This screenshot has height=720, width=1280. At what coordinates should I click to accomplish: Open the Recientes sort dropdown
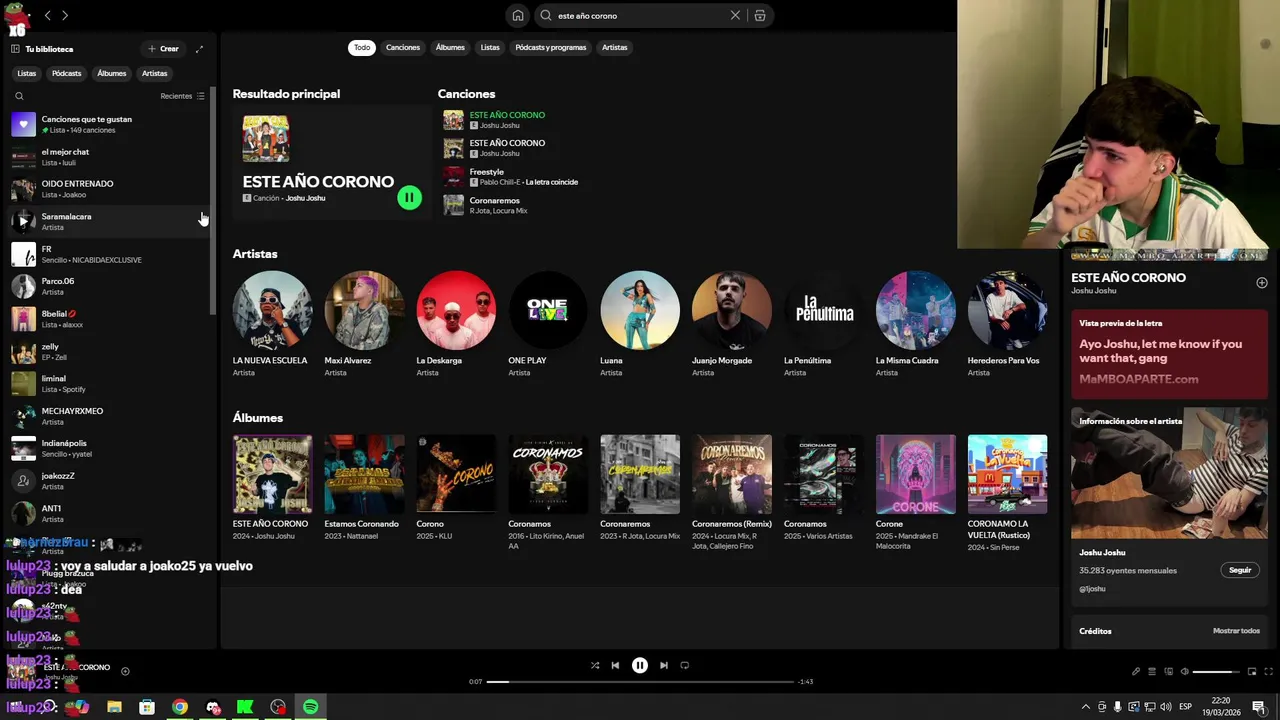point(182,96)
